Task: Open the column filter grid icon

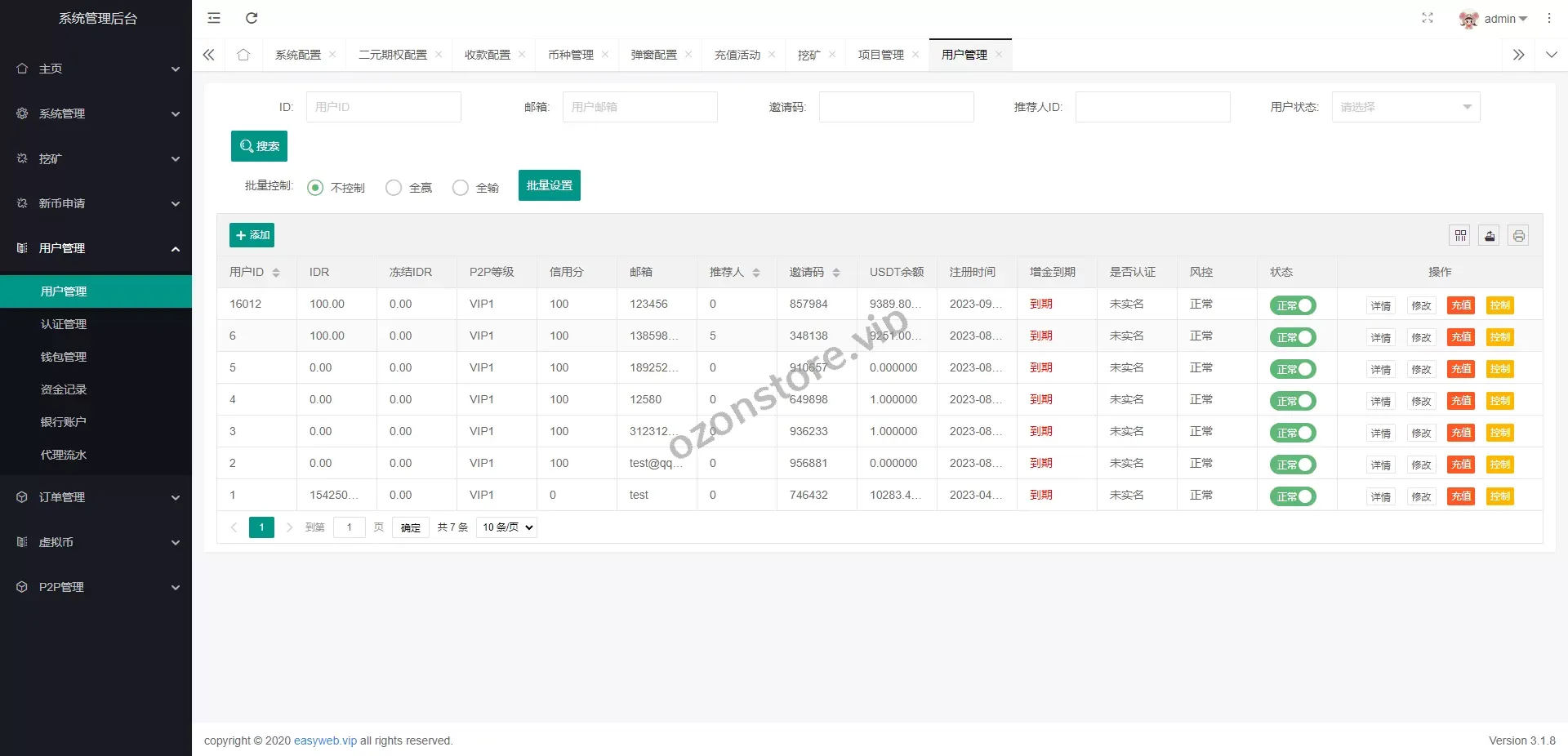Action: coord(1460,236)
